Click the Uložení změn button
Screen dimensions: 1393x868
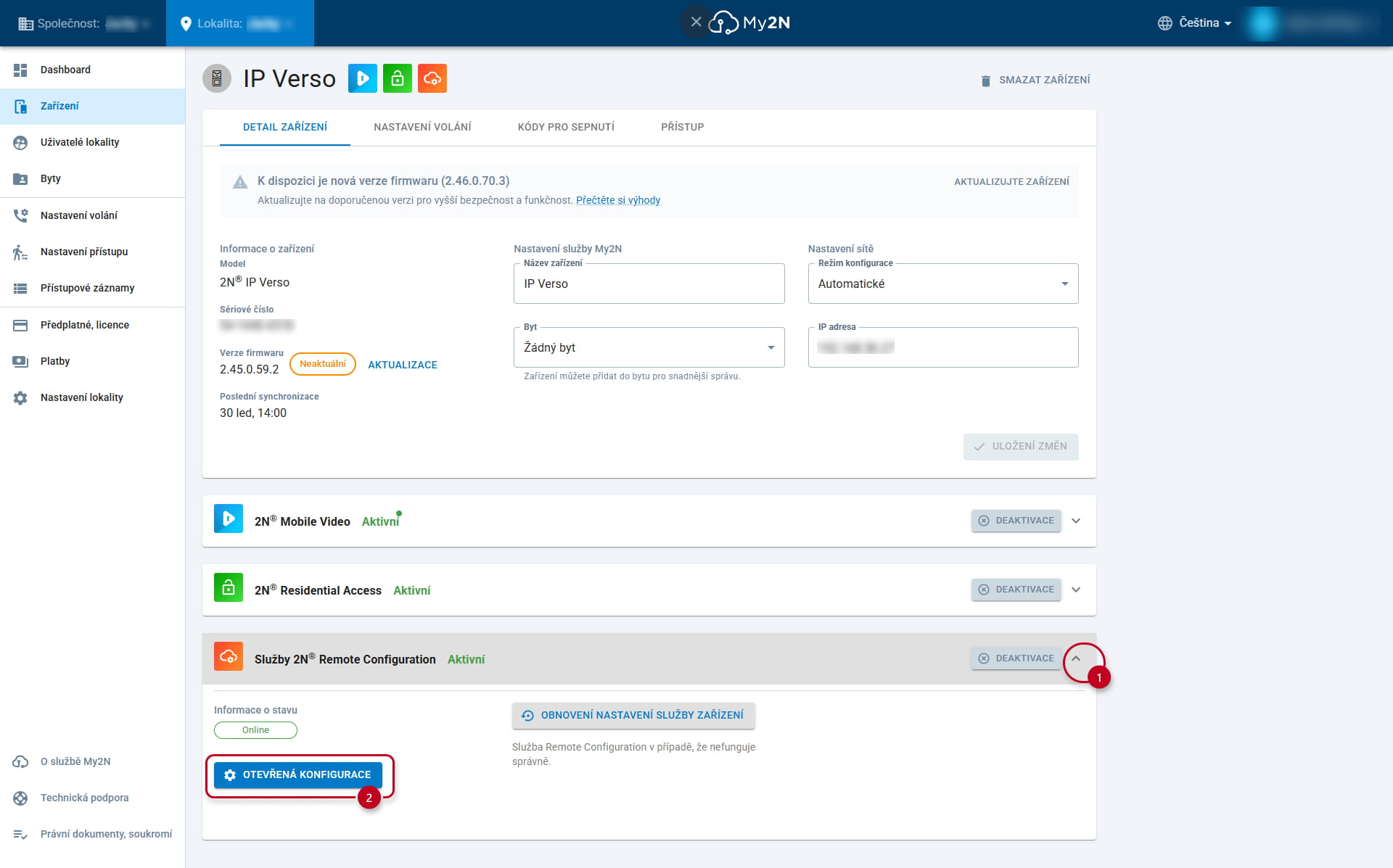coord(1021,447)
